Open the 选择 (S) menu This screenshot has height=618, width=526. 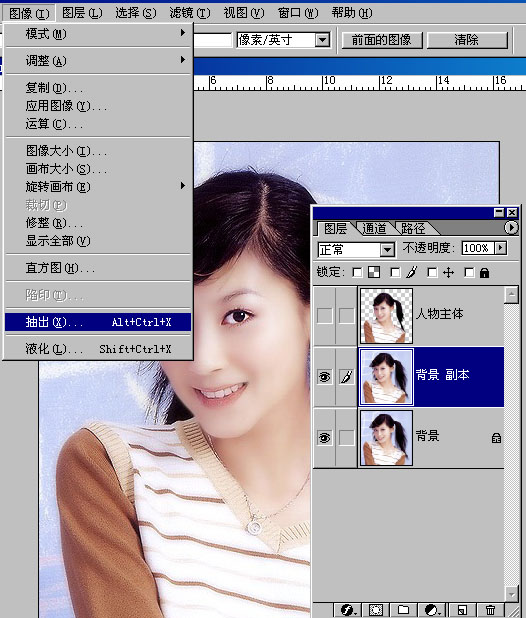136,13
